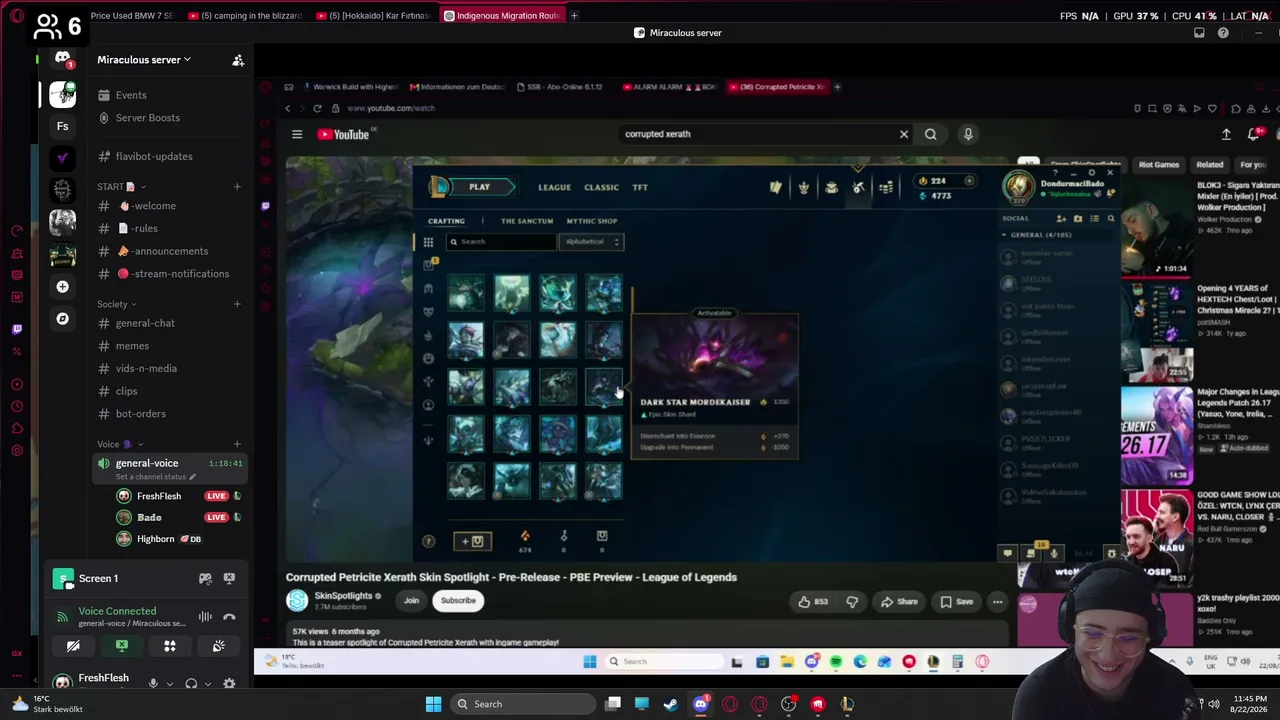This screenshot has height=720, width=1280.
Task: Toggle screen share in voice panel
Action: pyautogui.click(x=122, y=646)
